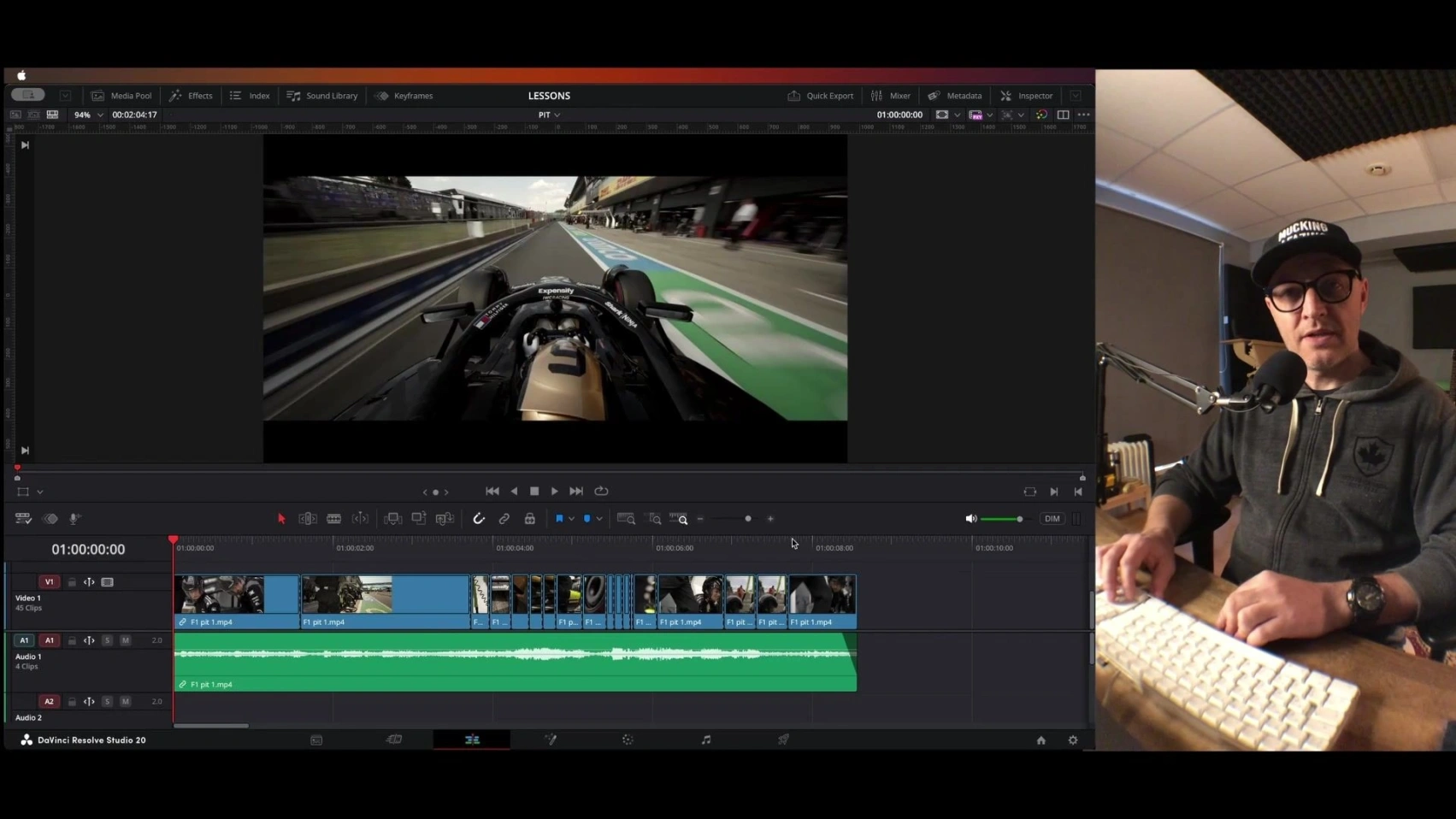
Task: Adjust the timeline zoom slider handle
Action: click(748, 519)
